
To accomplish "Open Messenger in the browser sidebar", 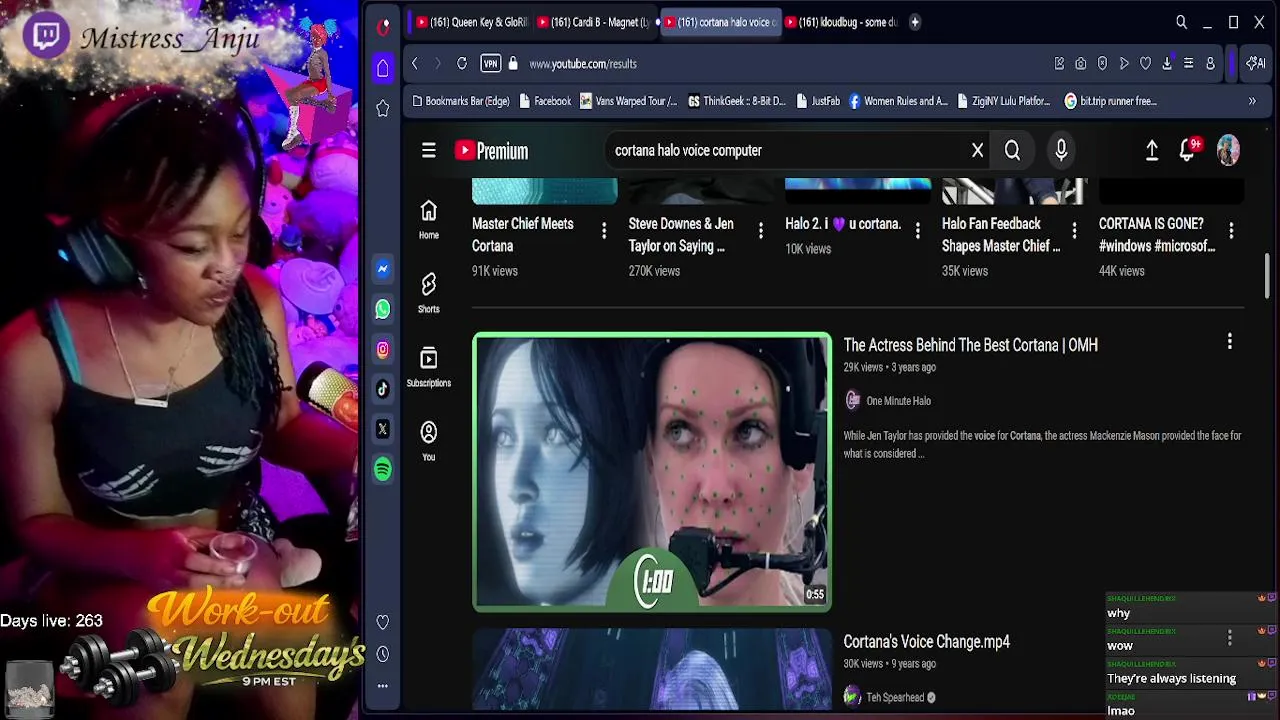I will coord(383,269).
